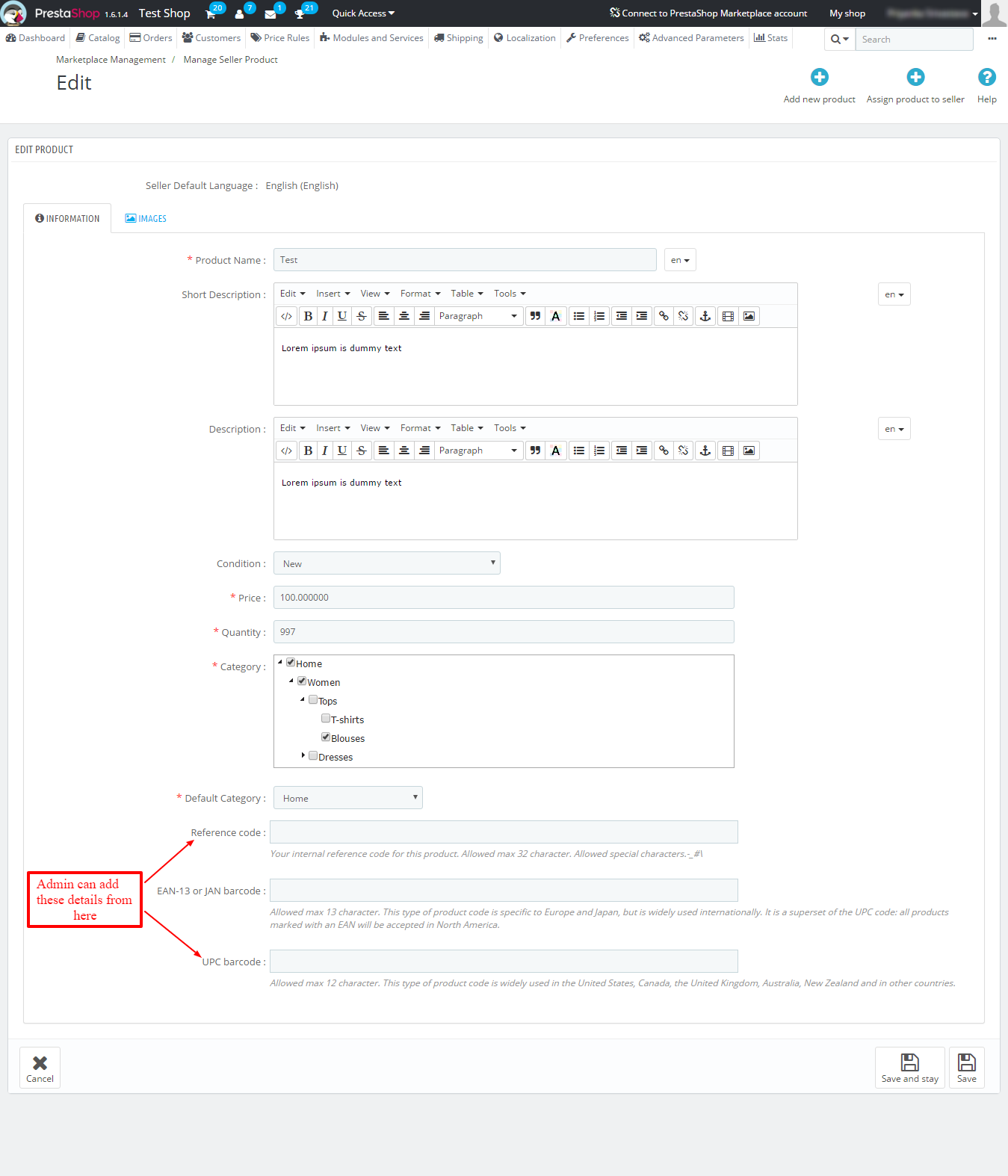Viewport: 1008px width, 1176px height.
Task: Collapse the Women category tree node
Action: [291, 681]
